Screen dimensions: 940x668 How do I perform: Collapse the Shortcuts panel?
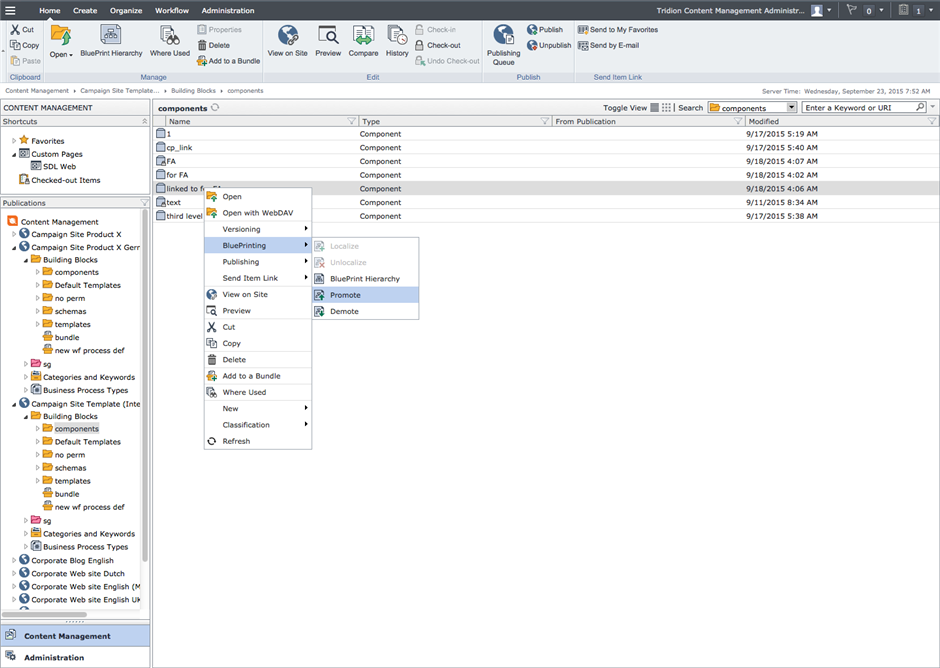pyautogui.click(x=144, y=121)
